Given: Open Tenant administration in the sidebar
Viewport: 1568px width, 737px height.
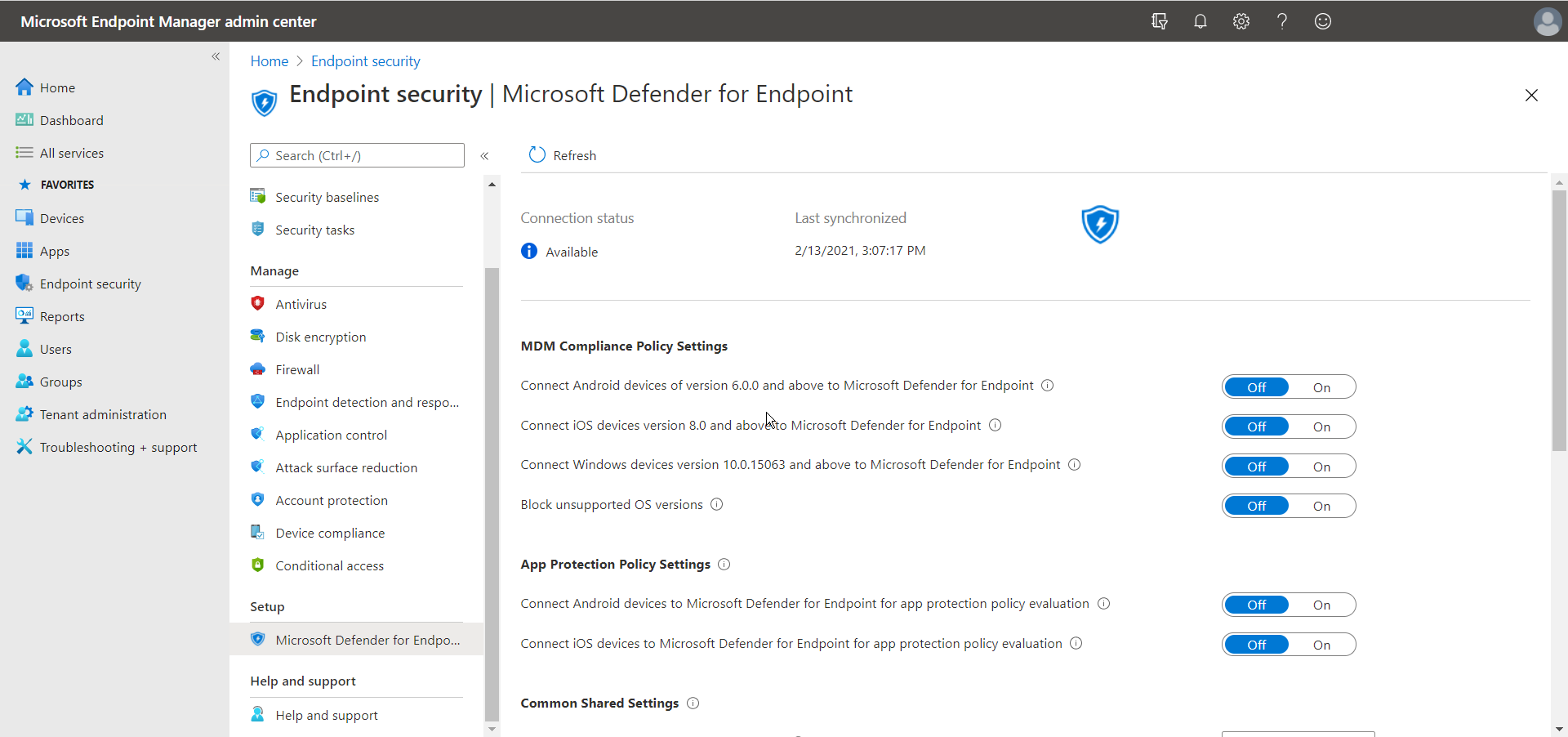Looking at the screenshot, I should (x=101, y=413).
